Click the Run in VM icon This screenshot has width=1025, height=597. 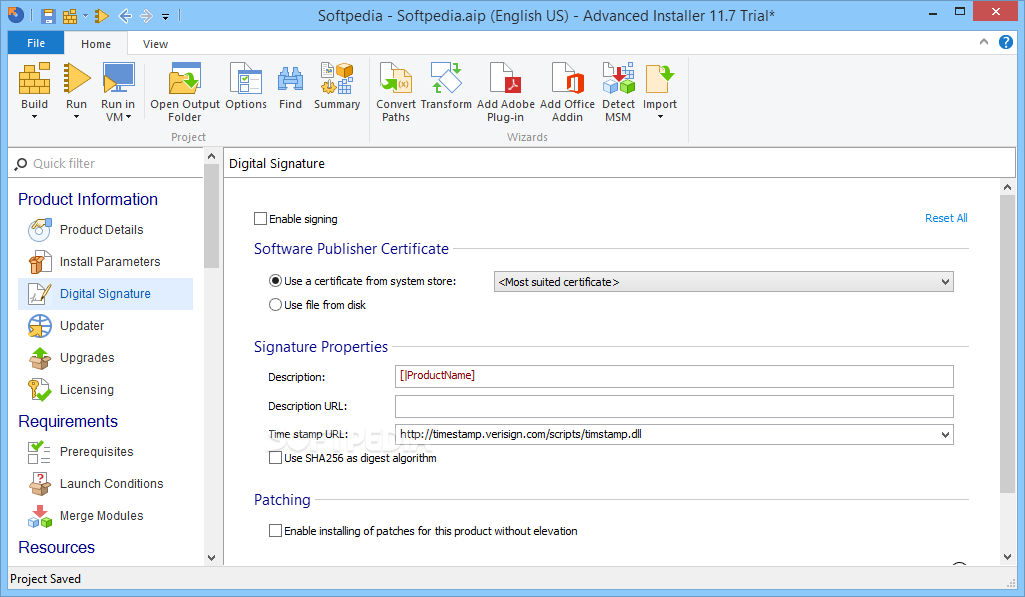[x=118, y=78]
